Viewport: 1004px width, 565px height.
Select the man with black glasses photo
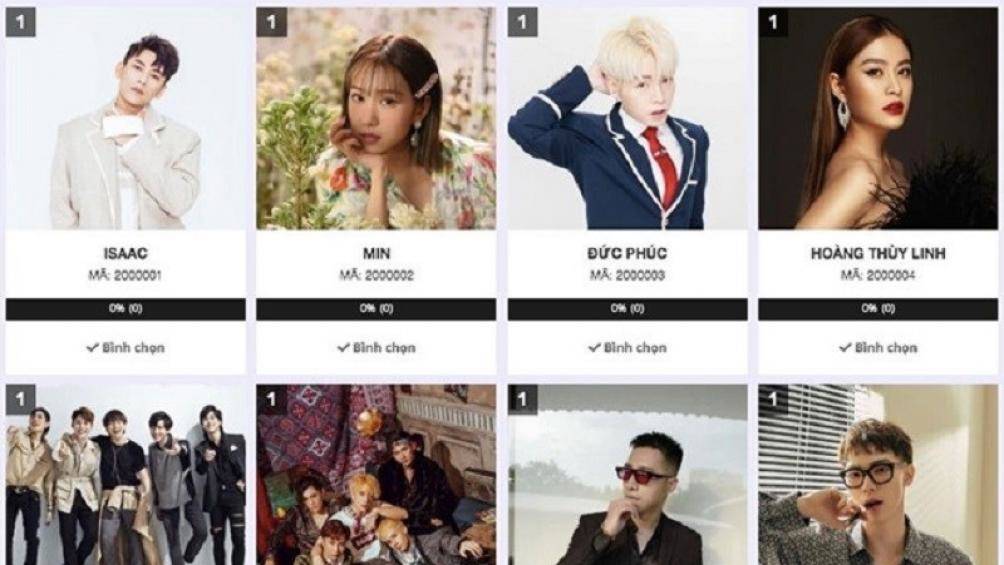click(878, 475)
